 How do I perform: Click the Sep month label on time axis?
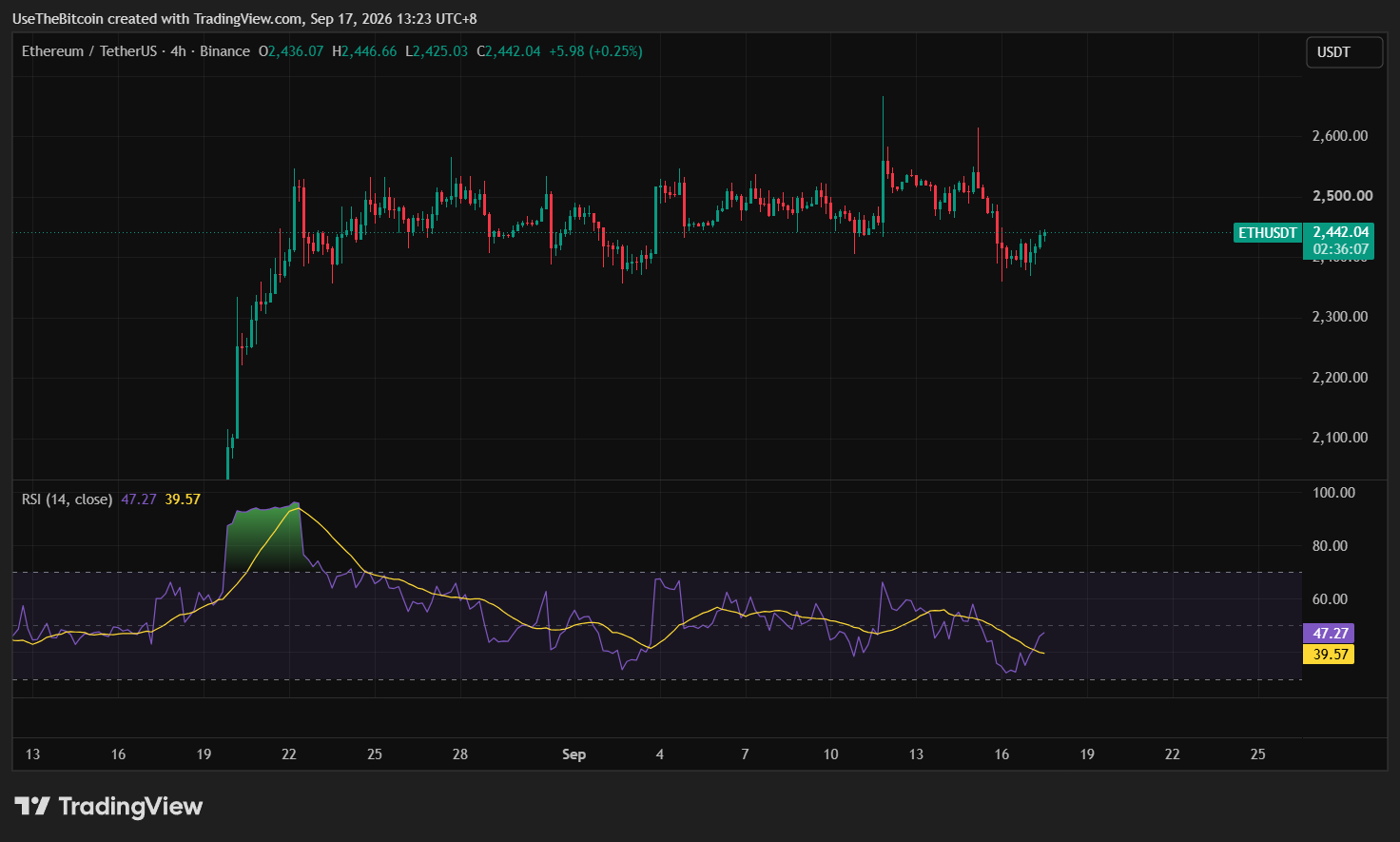pyautogui.click(x=574, y=754)
